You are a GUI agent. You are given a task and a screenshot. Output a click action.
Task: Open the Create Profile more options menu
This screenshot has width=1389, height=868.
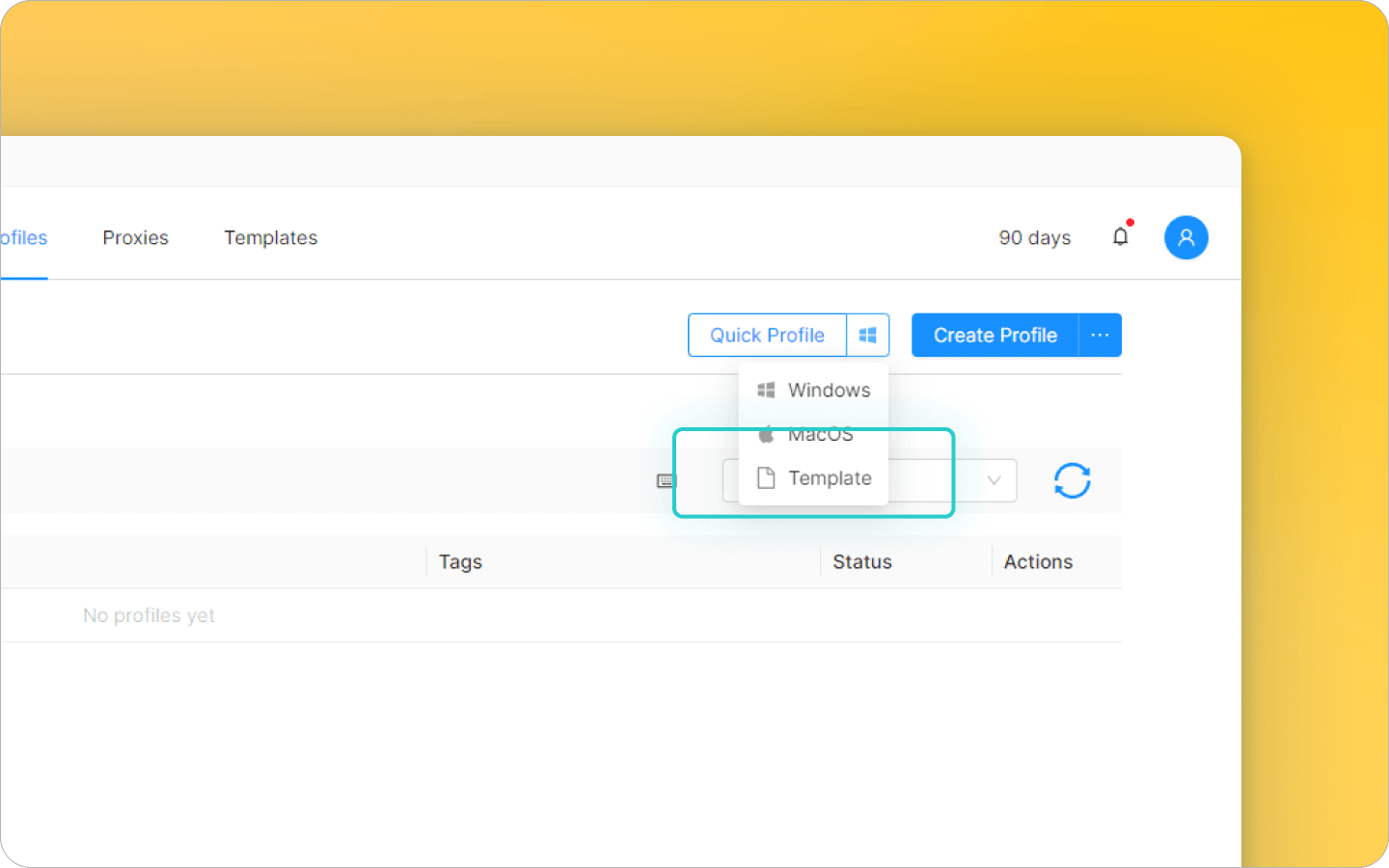click(1100, 335)
